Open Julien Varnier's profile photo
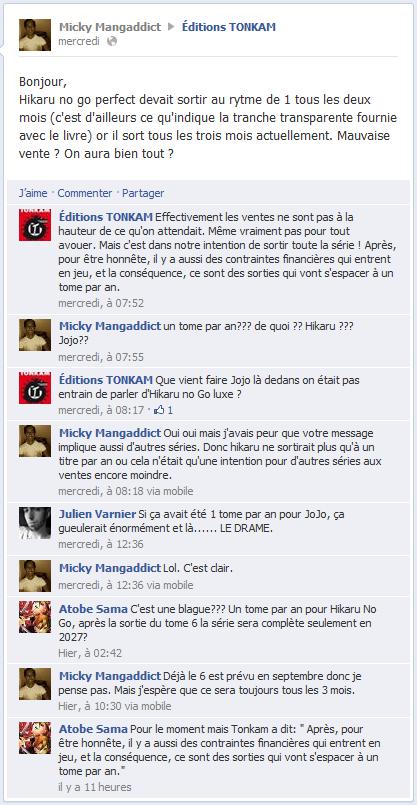Viewport: 417px width, 805px height. pyautogui.click(x=35, y=523)
